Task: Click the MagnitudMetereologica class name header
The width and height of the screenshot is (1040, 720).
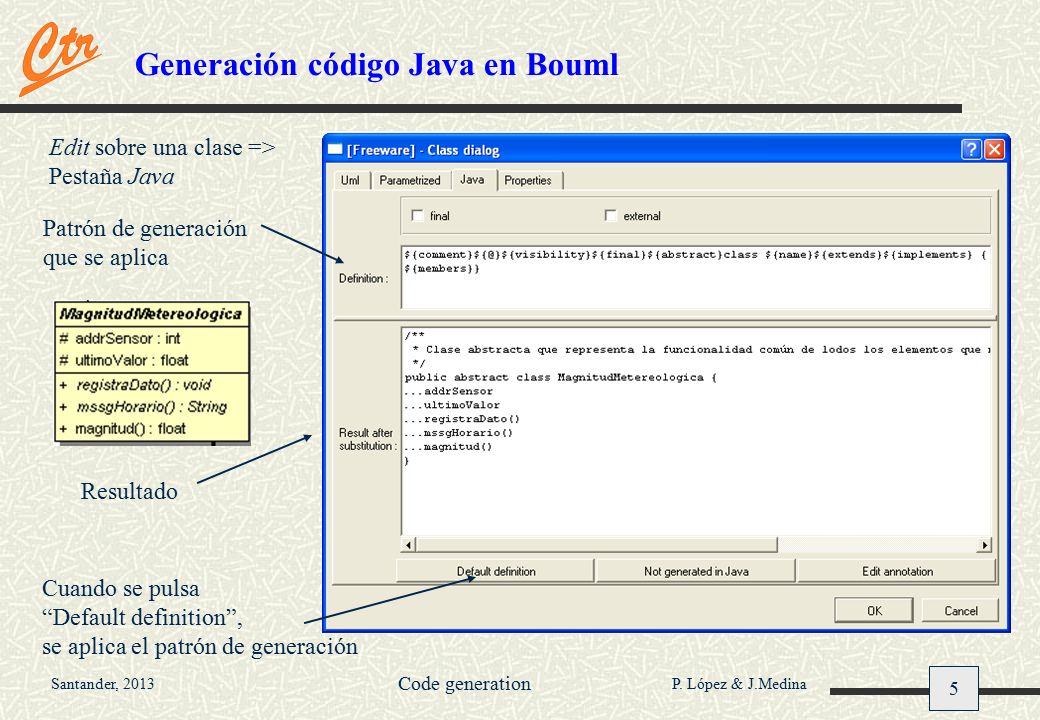Action: point(151,314)
